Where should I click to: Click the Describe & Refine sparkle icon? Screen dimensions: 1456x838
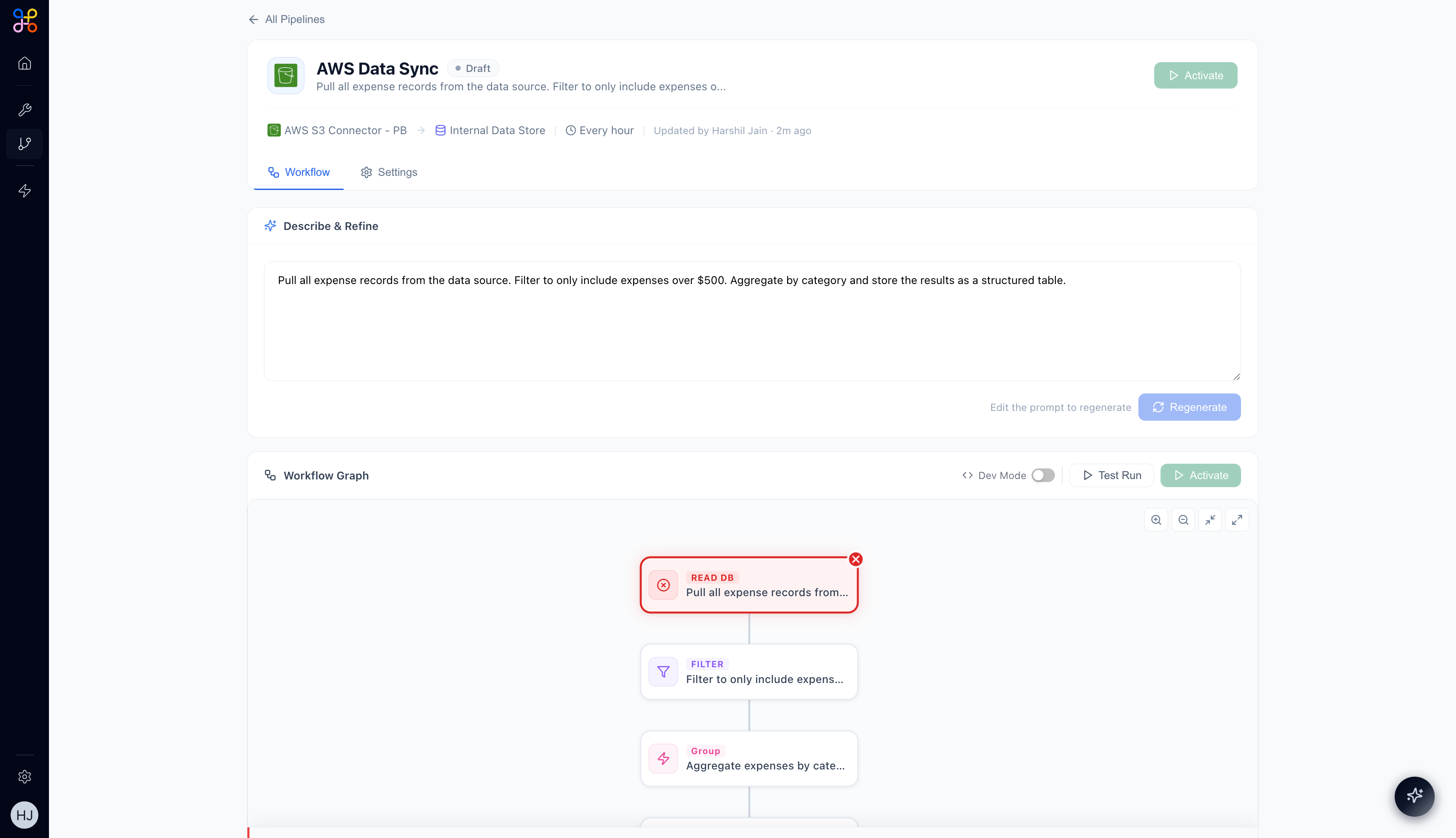coord(270,226)
